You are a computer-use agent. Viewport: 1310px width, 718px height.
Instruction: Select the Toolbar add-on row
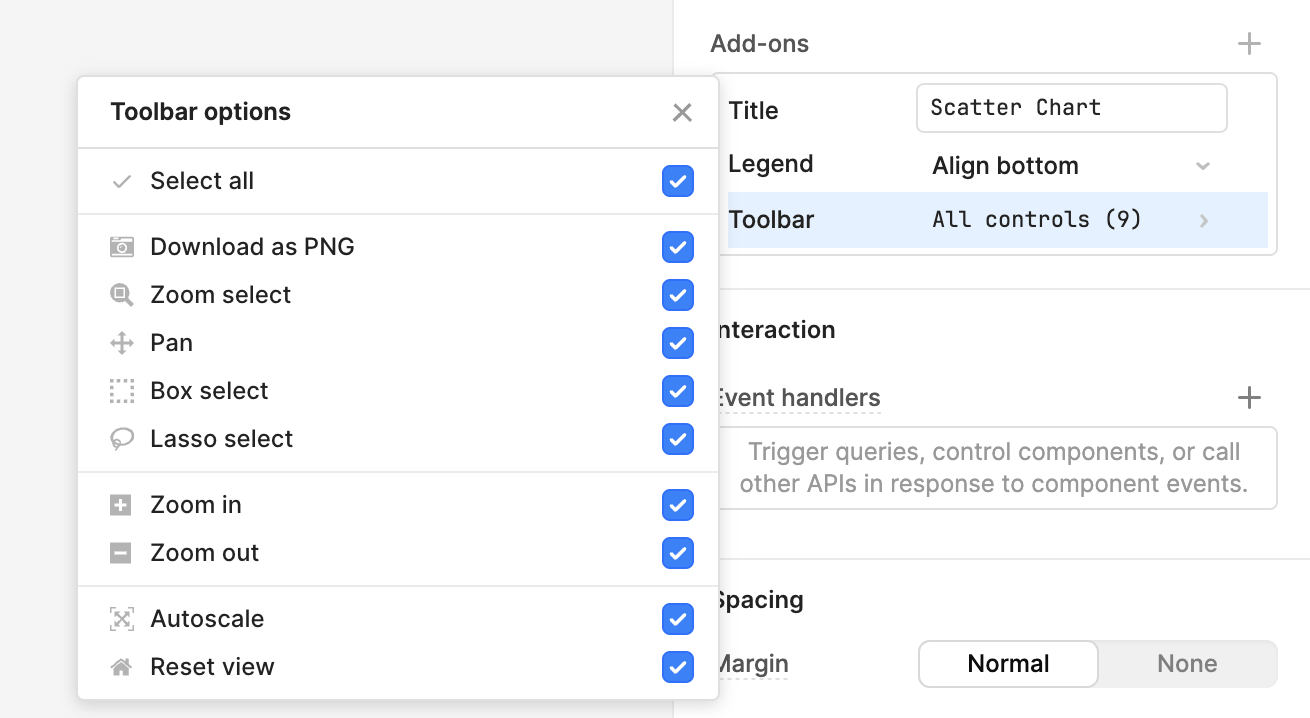pos(997,220)
